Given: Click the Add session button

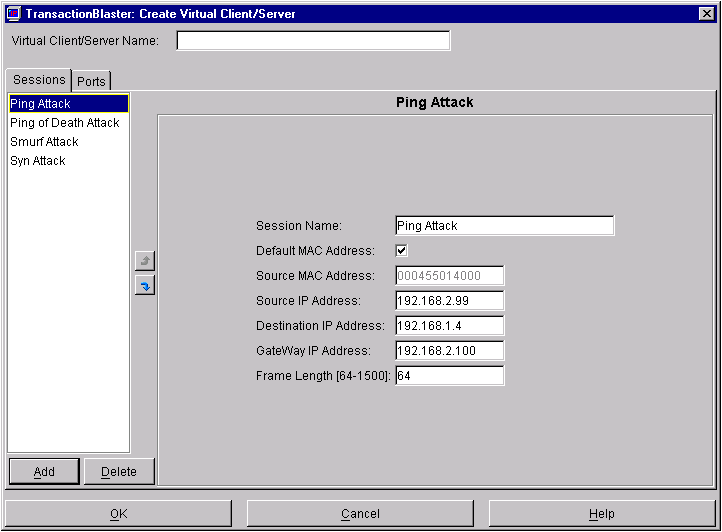Looking at the screenshot, I should pos(44,472).
